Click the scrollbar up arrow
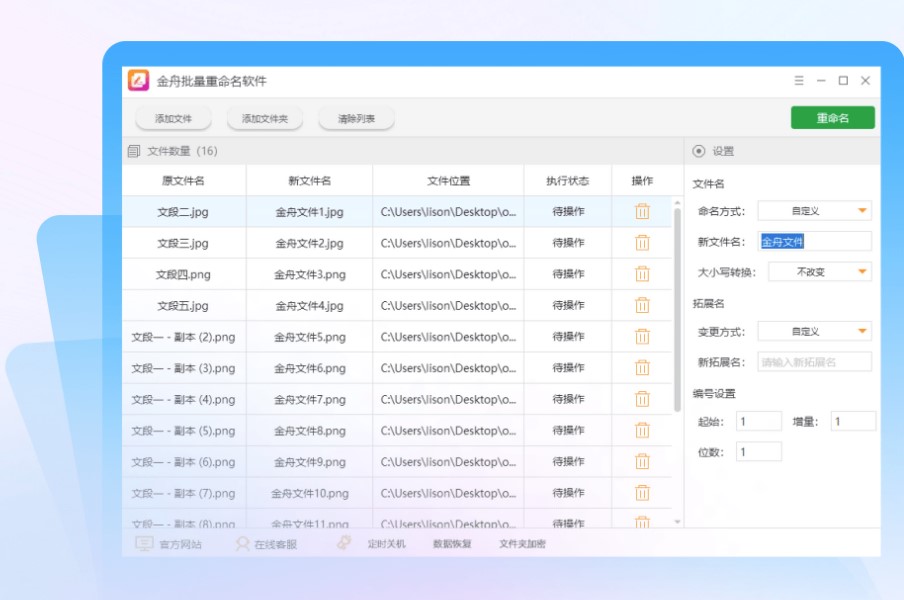Viewport: 904px width, 600px height. pos(677,203)
